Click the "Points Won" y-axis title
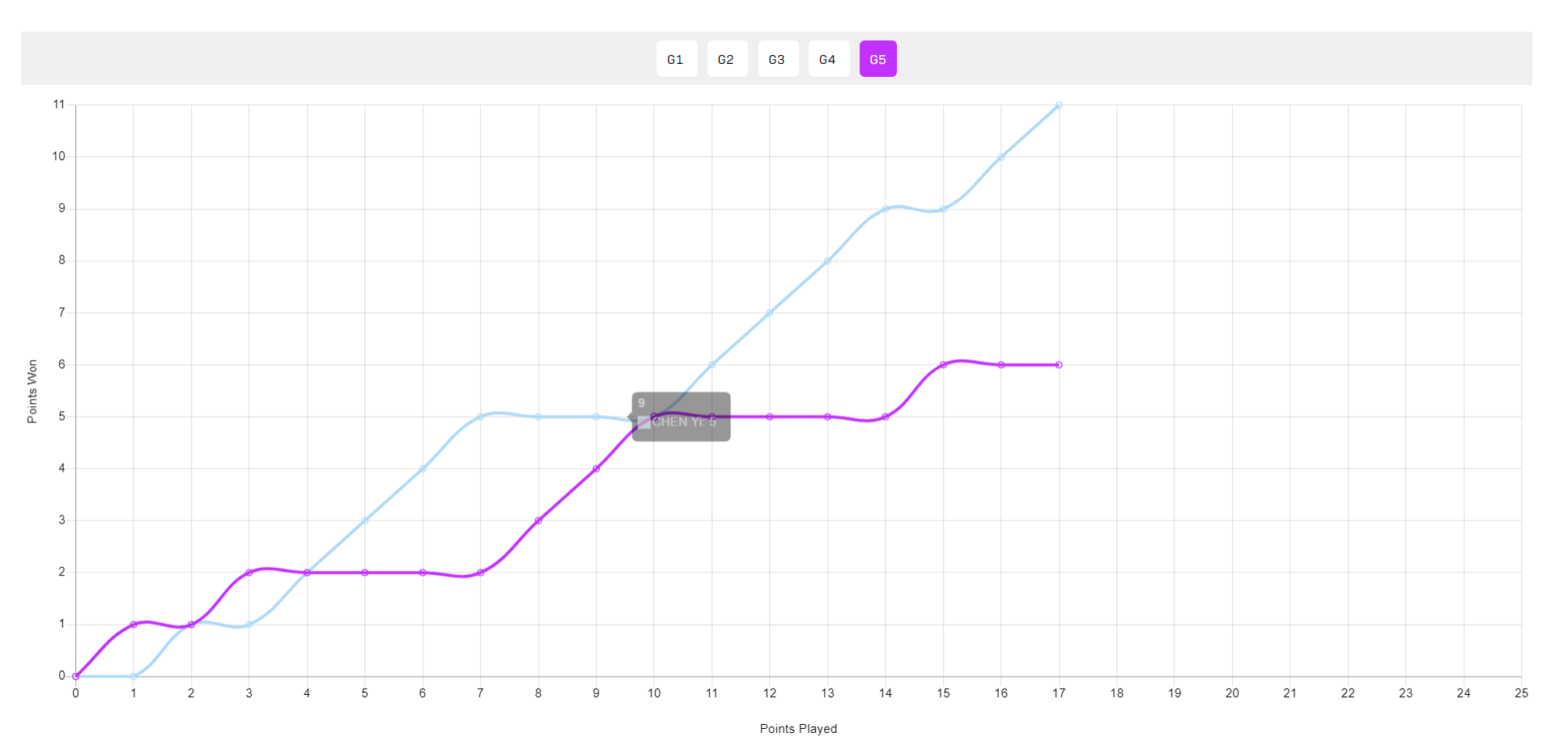1568x754 pixels. (32, 392)
